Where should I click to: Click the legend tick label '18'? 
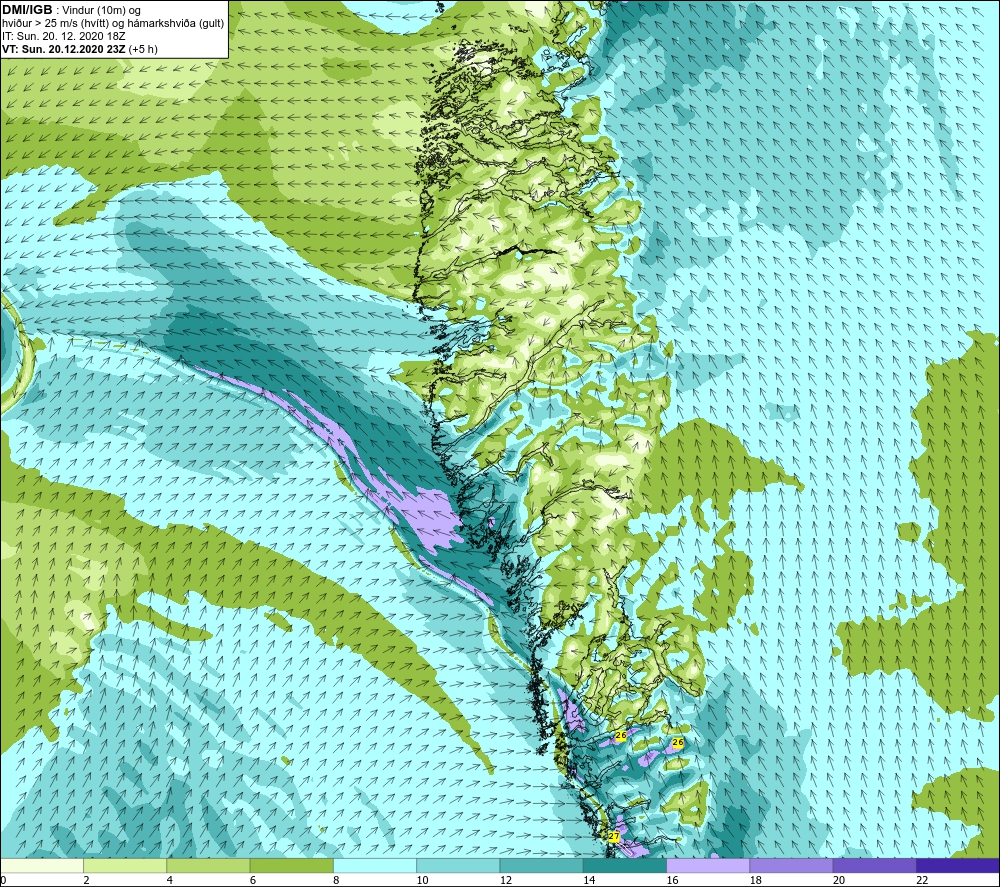coord(756,880)
